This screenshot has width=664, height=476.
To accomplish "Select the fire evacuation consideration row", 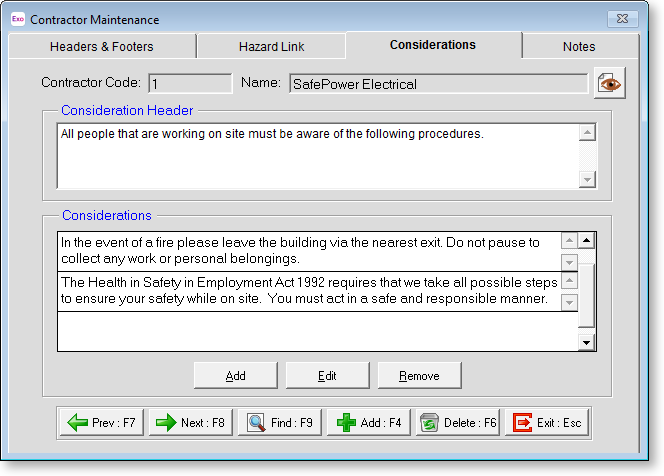I will 309,251.
